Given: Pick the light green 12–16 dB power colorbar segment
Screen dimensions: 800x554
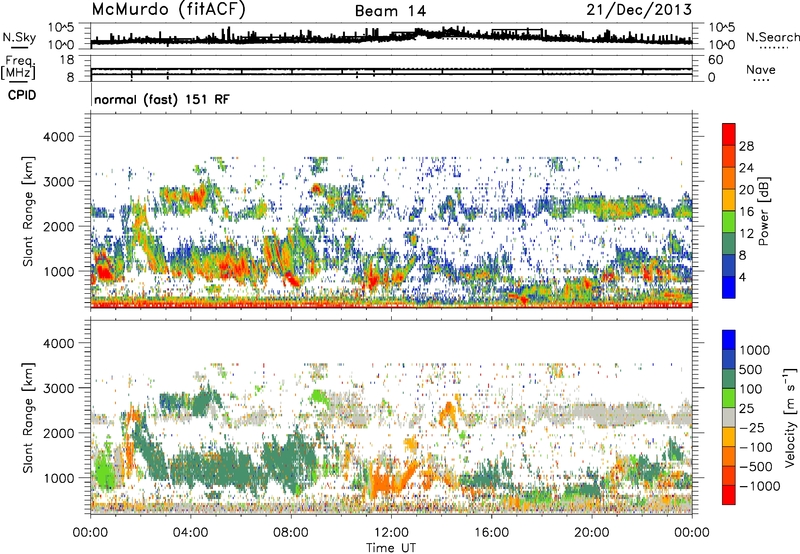Looking at the screenshot, I should [x=729, y=222].
